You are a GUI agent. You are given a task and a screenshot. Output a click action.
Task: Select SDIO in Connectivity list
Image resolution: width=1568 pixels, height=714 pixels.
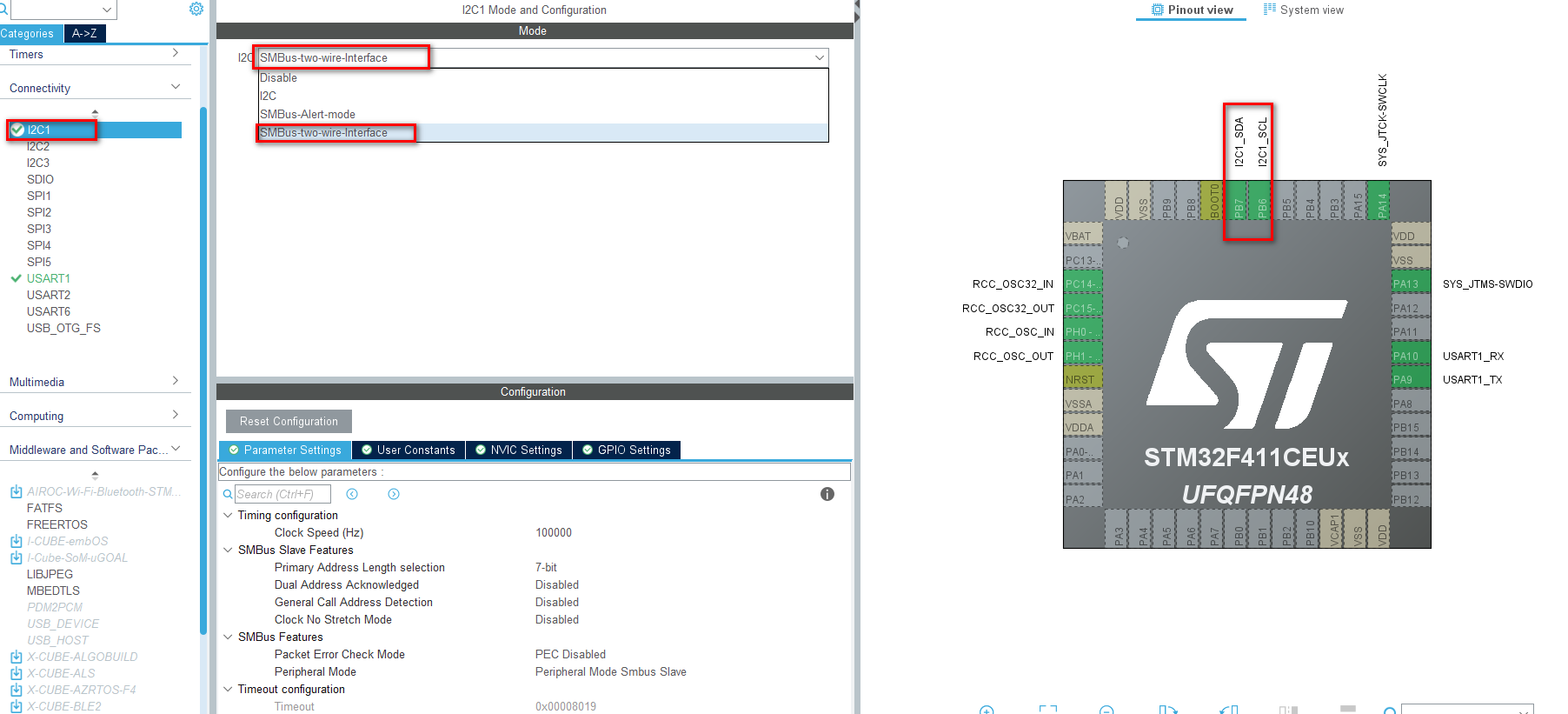click(x=40, y=179)
